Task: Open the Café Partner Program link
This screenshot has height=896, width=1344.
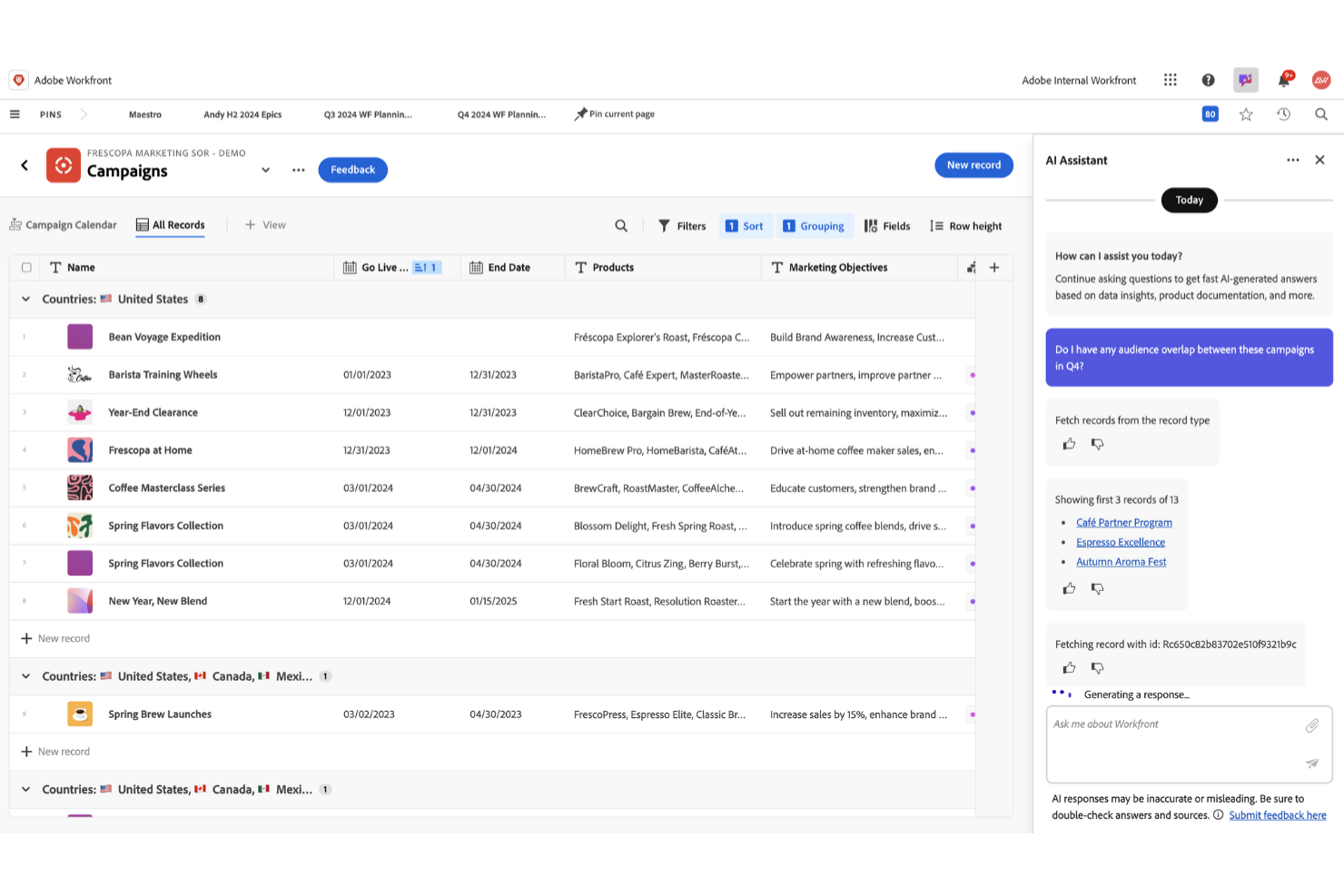Action: [1123, 522]
